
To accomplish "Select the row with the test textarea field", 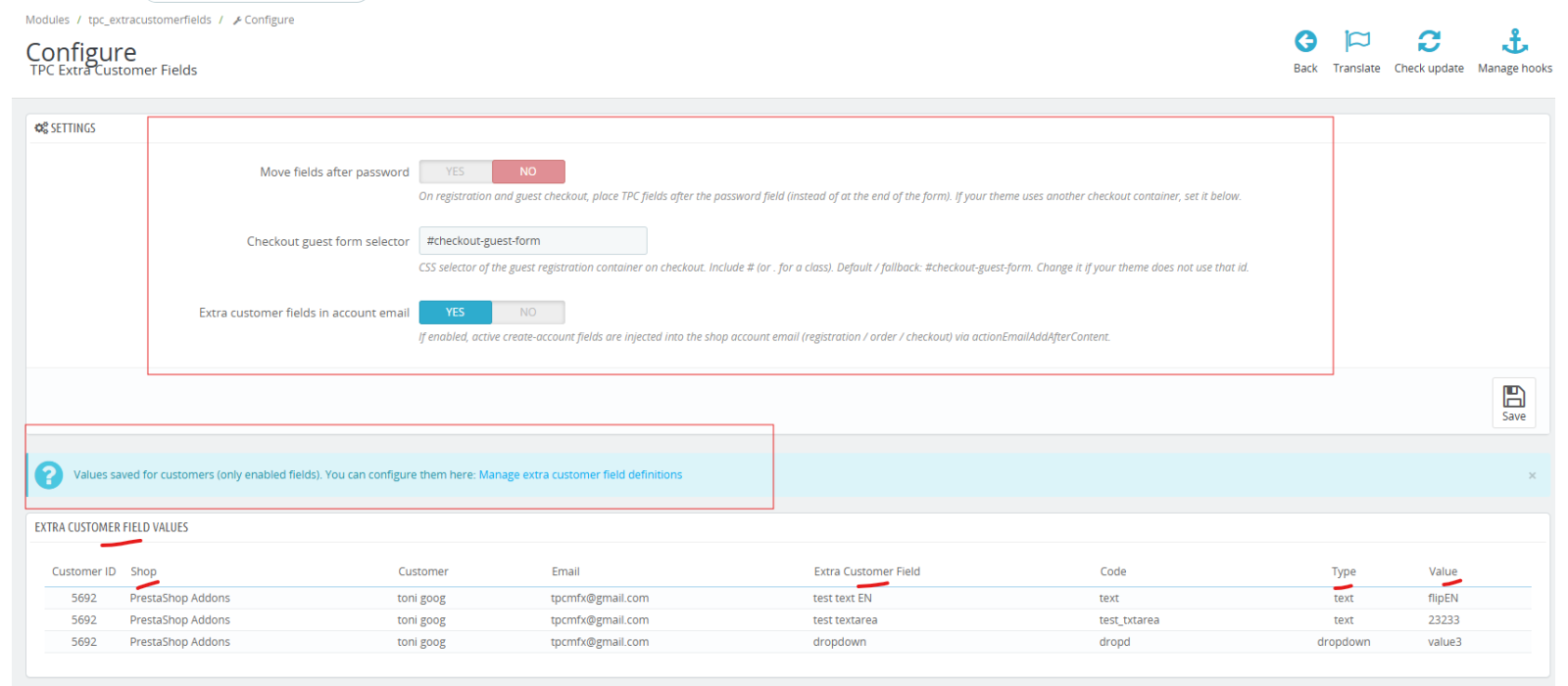I will tap(787, 620).
